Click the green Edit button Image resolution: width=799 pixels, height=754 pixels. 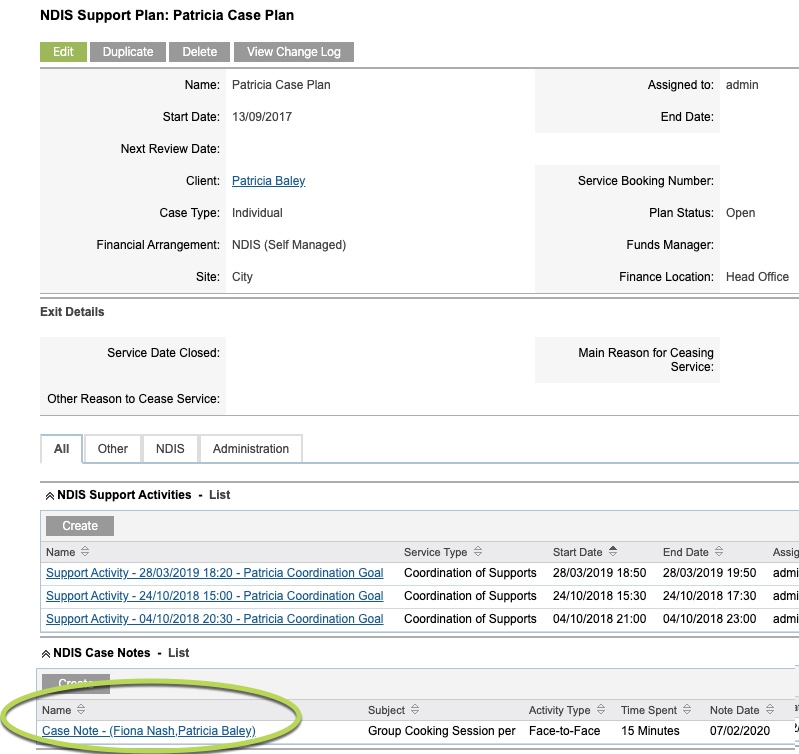[63, 52]
